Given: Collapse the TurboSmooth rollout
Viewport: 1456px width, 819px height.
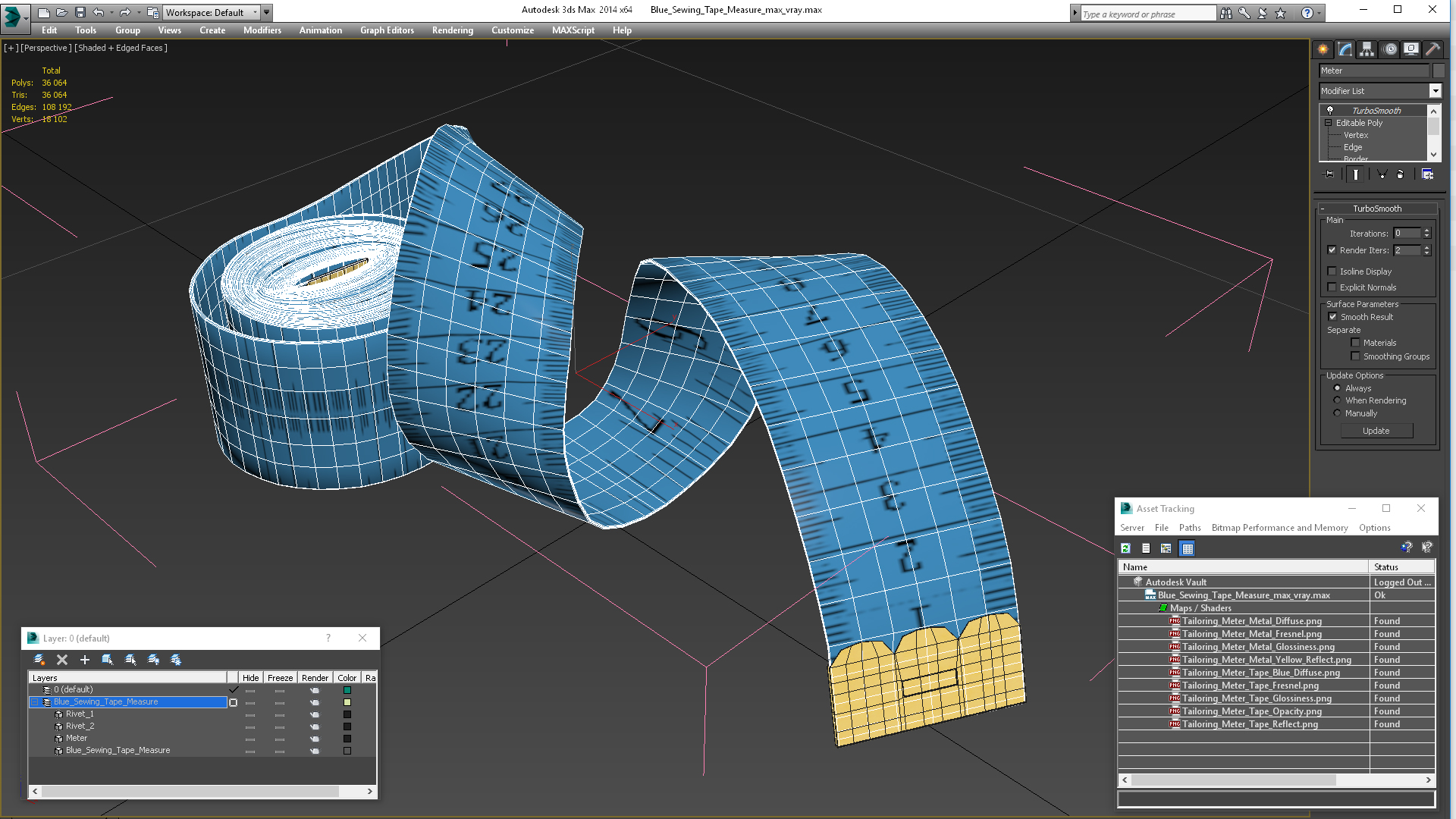Looking at the screenshot, I should coord(1323,209).
